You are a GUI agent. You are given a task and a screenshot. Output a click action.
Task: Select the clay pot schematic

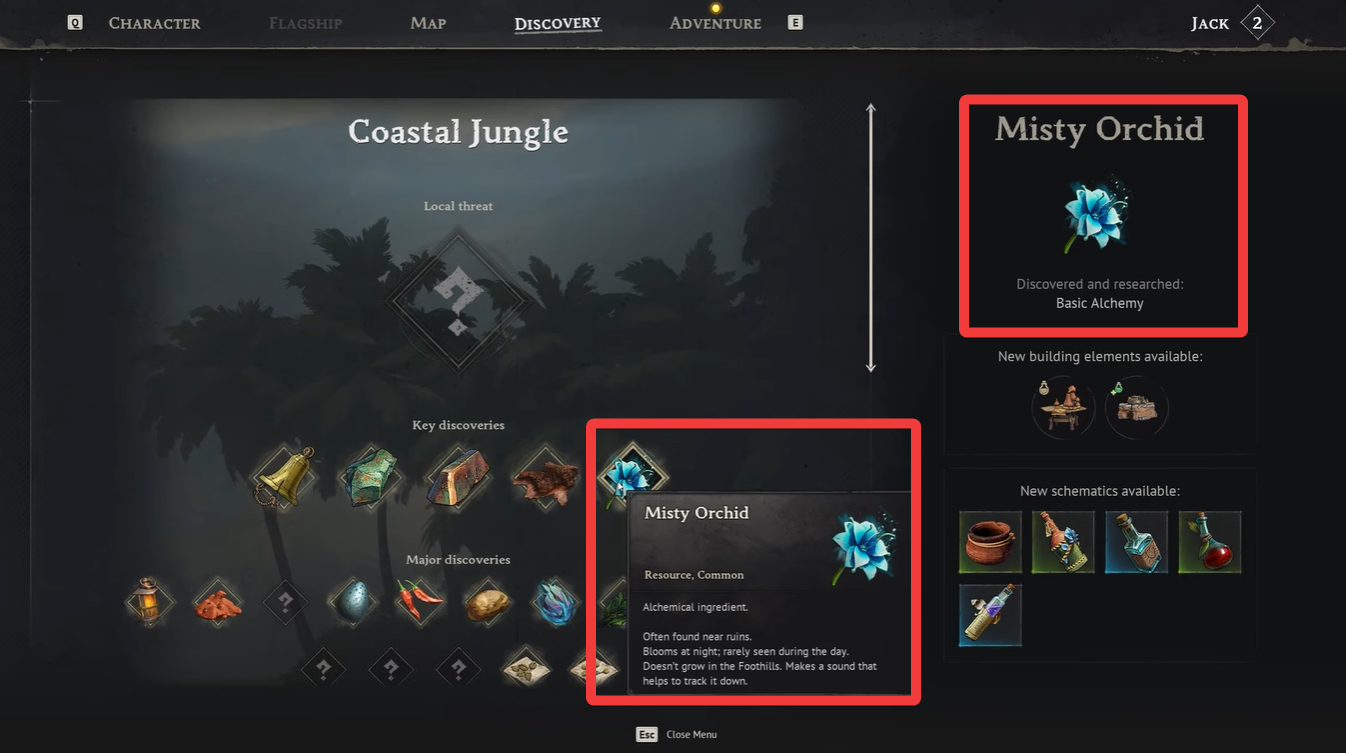990,542
